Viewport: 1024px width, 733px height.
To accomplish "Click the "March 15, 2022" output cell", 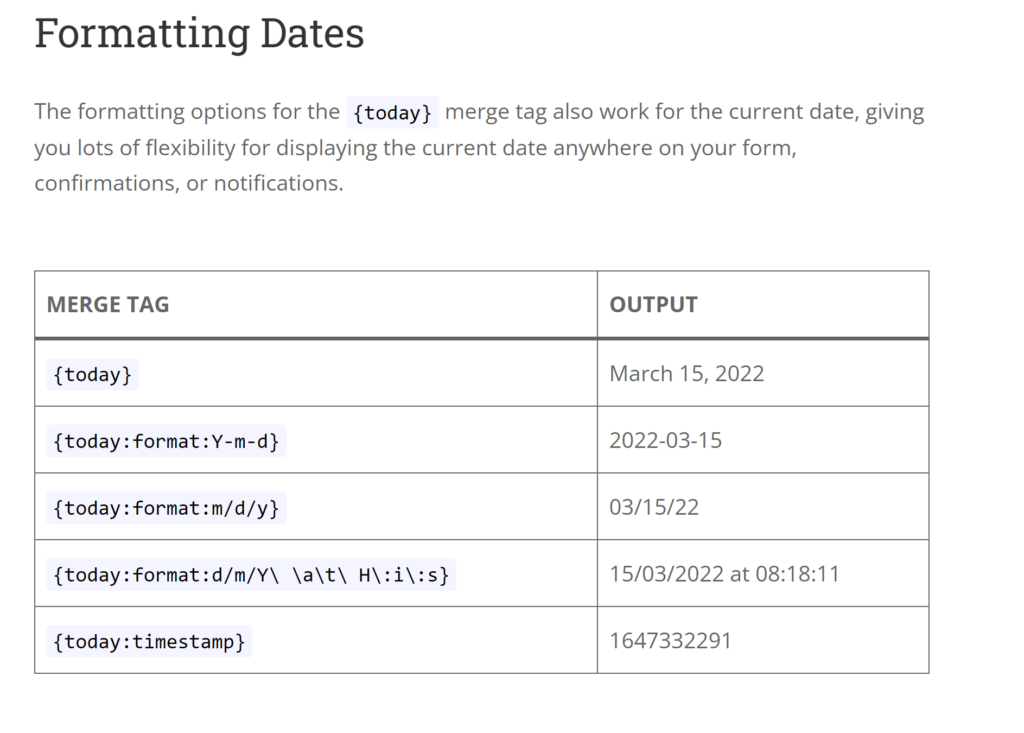I will pyautogui.click(x=686, y=374).
